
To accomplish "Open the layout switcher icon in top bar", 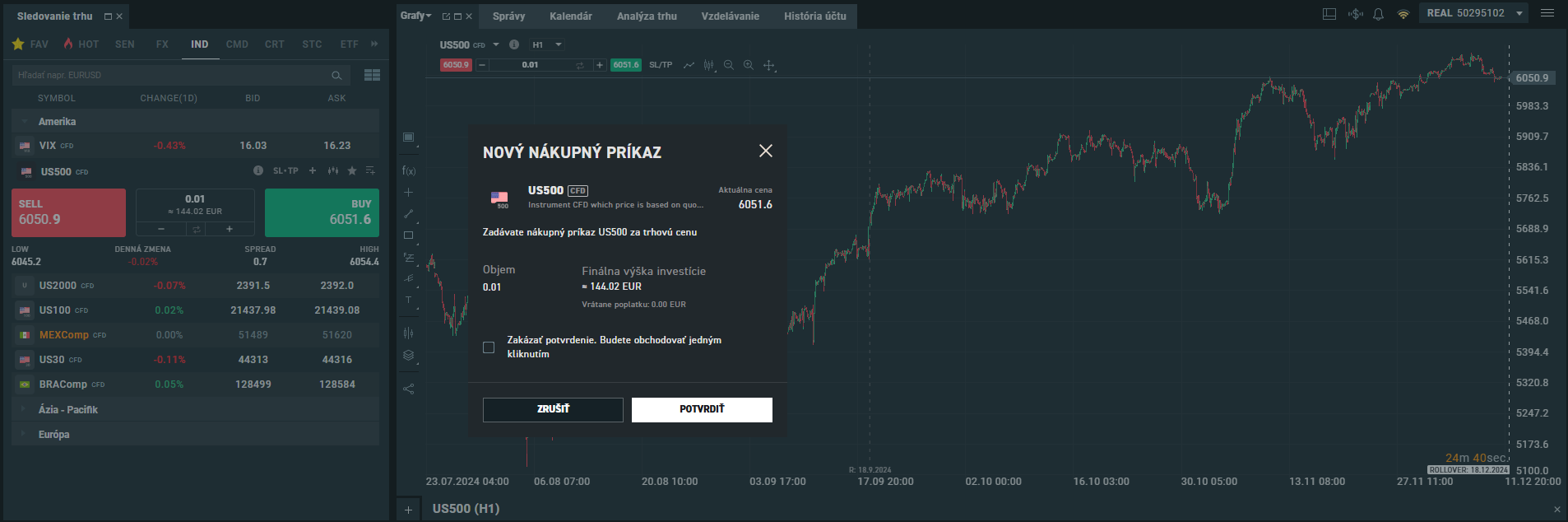I will (x=1329, y=14).
